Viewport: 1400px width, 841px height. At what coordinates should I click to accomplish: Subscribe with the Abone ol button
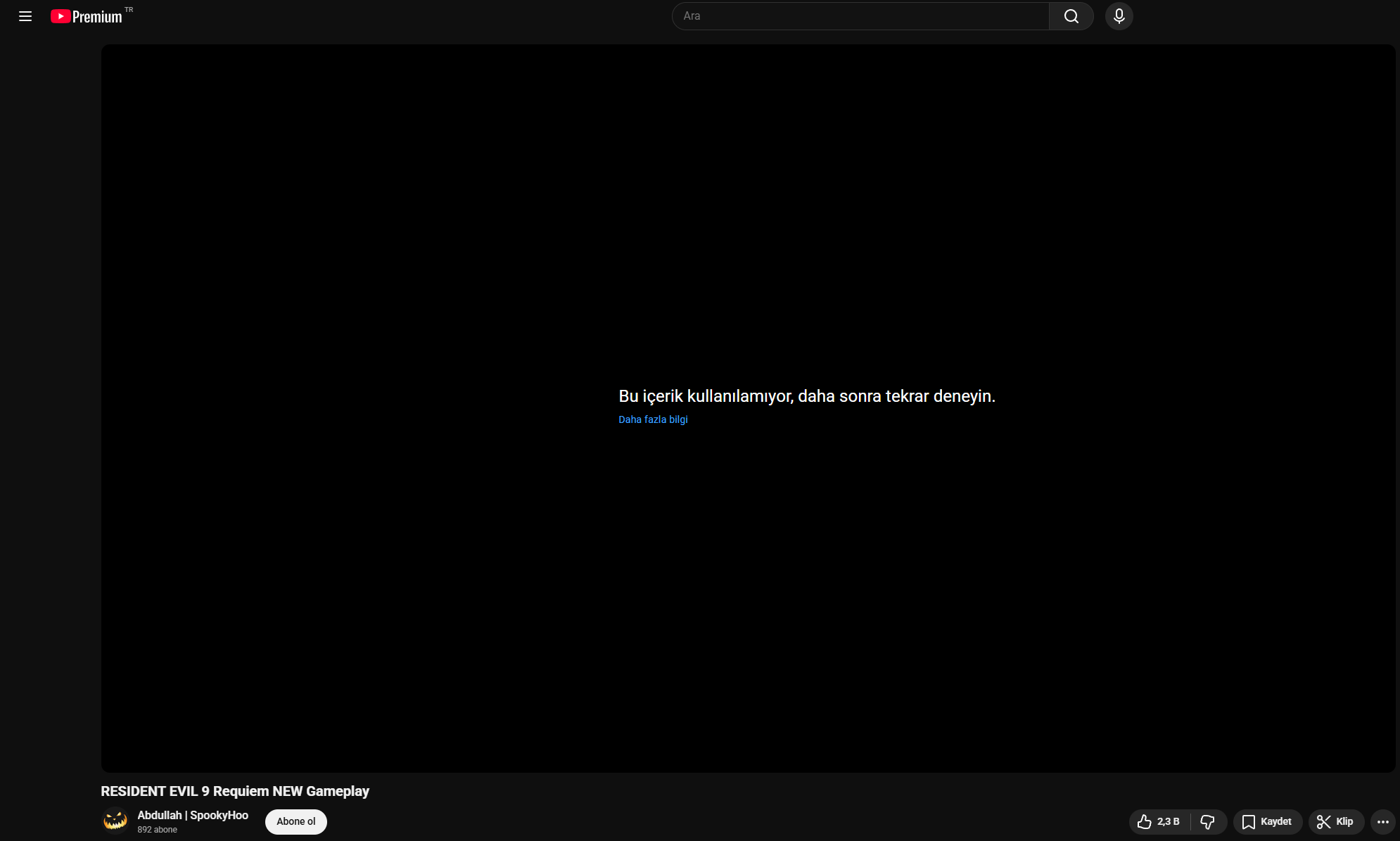pos(295,821)
